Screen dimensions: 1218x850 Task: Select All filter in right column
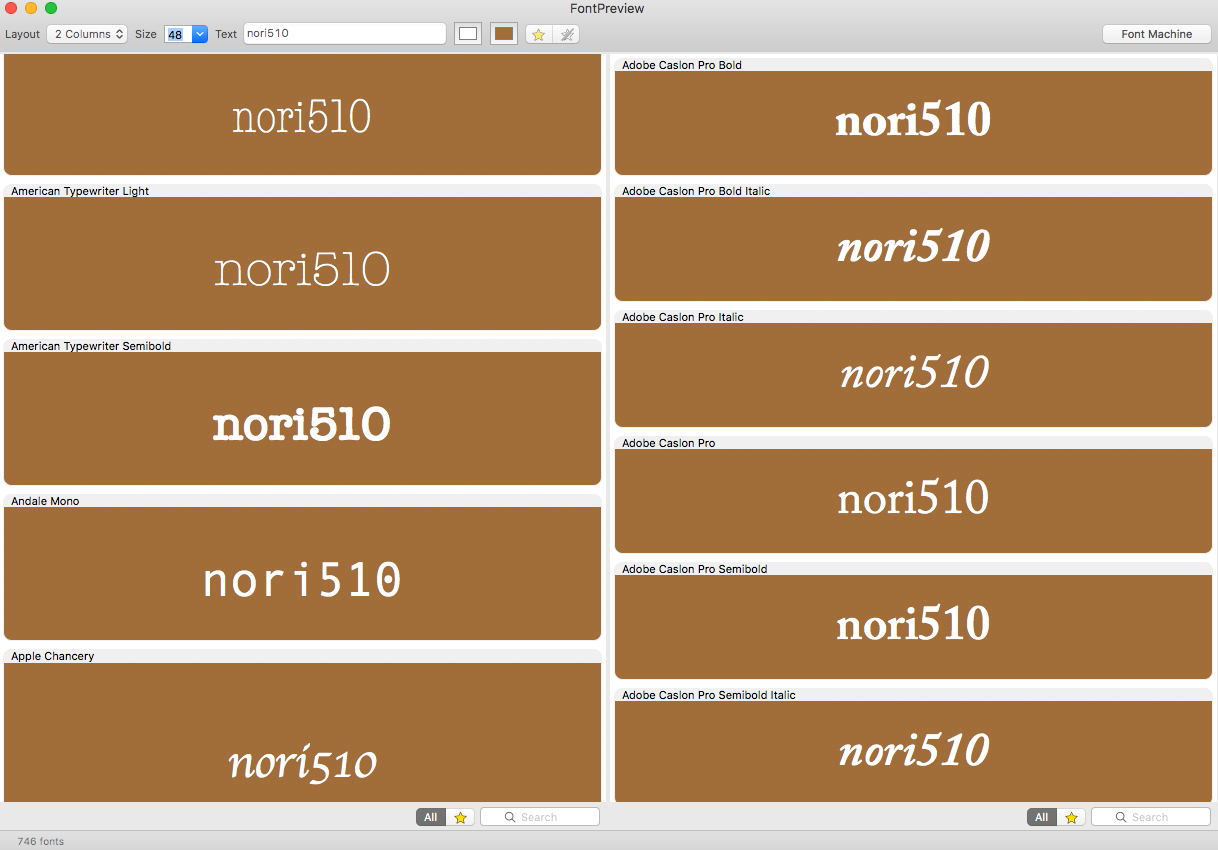click(1042, 817)
